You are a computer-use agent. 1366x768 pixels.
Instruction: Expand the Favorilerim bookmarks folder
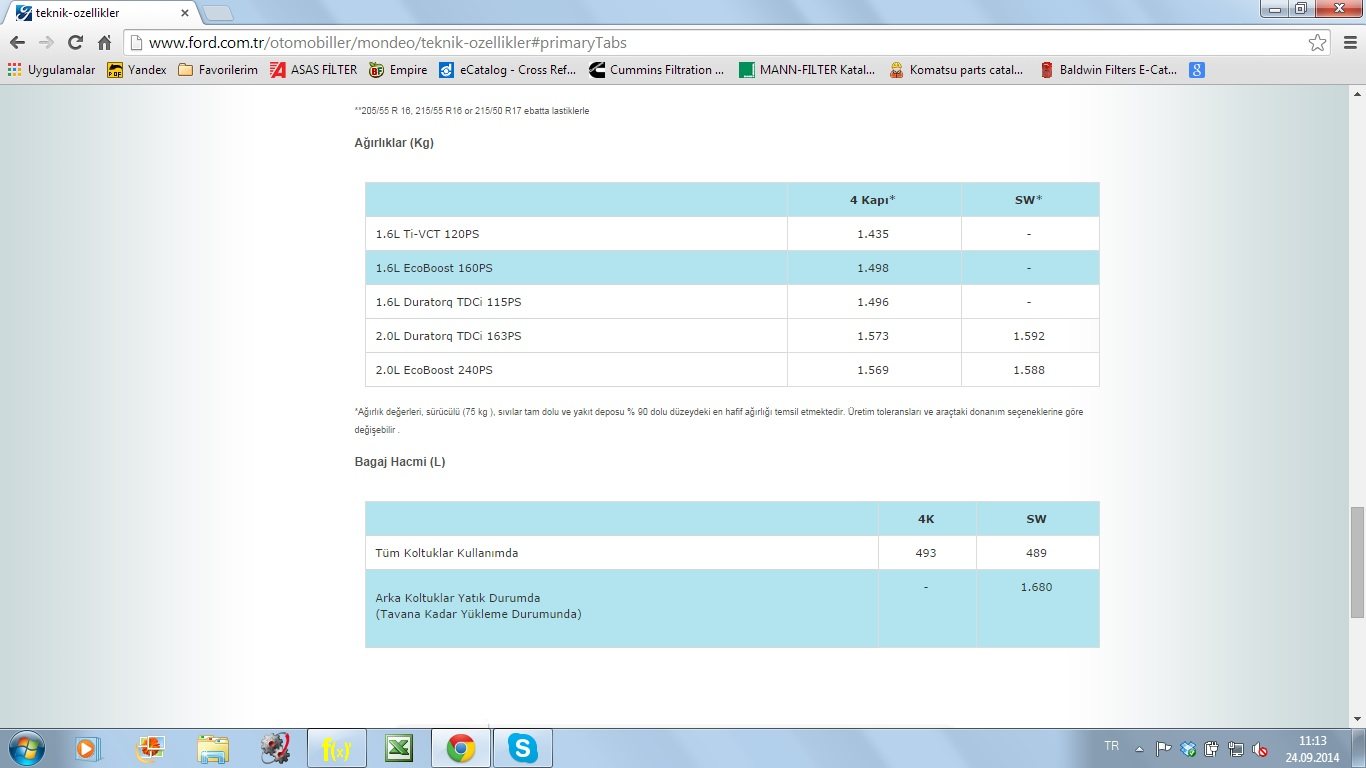pyautogui.click(x=217, y=70)
